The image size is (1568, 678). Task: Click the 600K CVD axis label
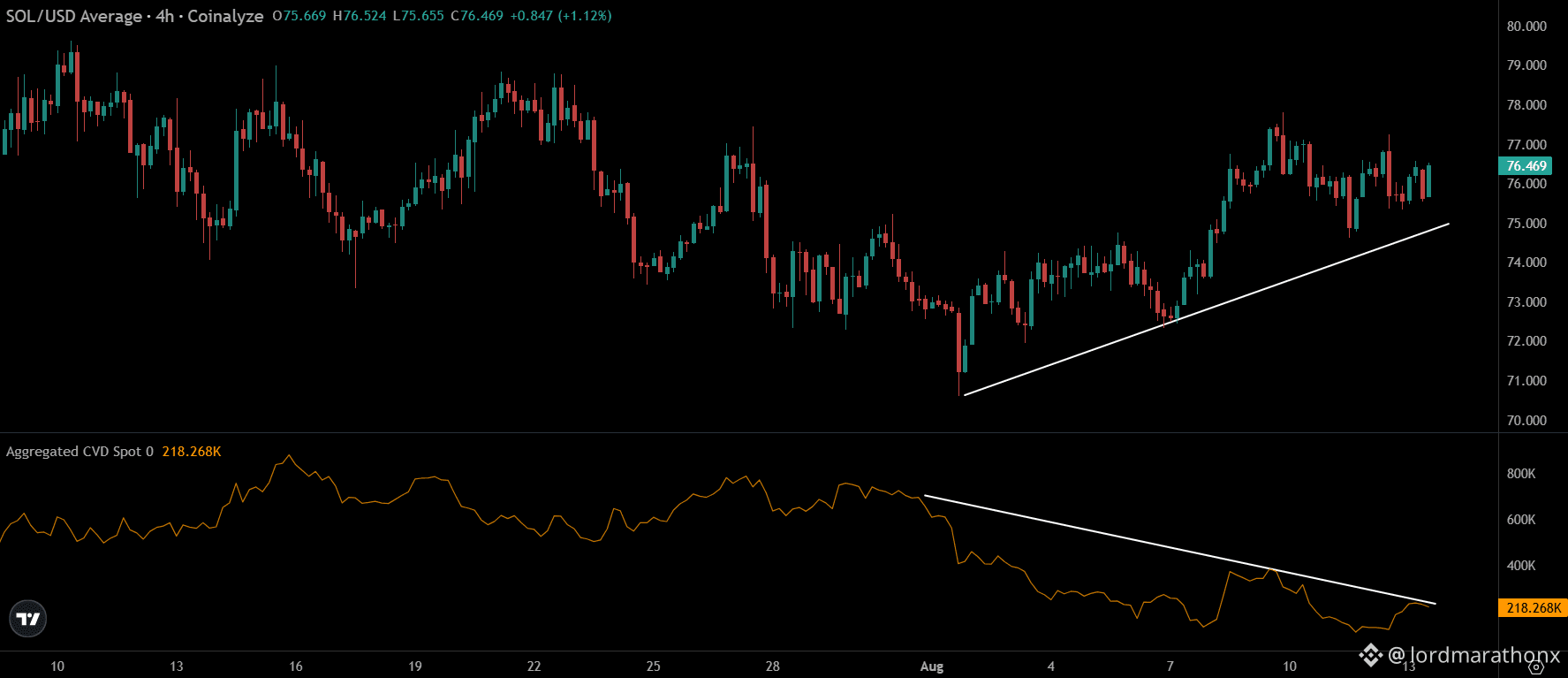(x=1521, y=520)
